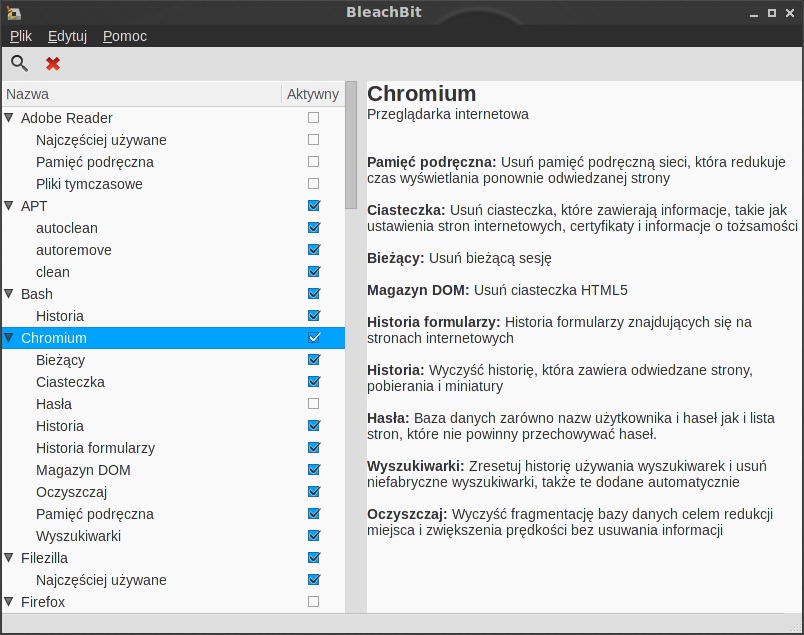Screen dimensions: 804x635
Task: Minimize the BleachBit window
Action: [753, 14]
